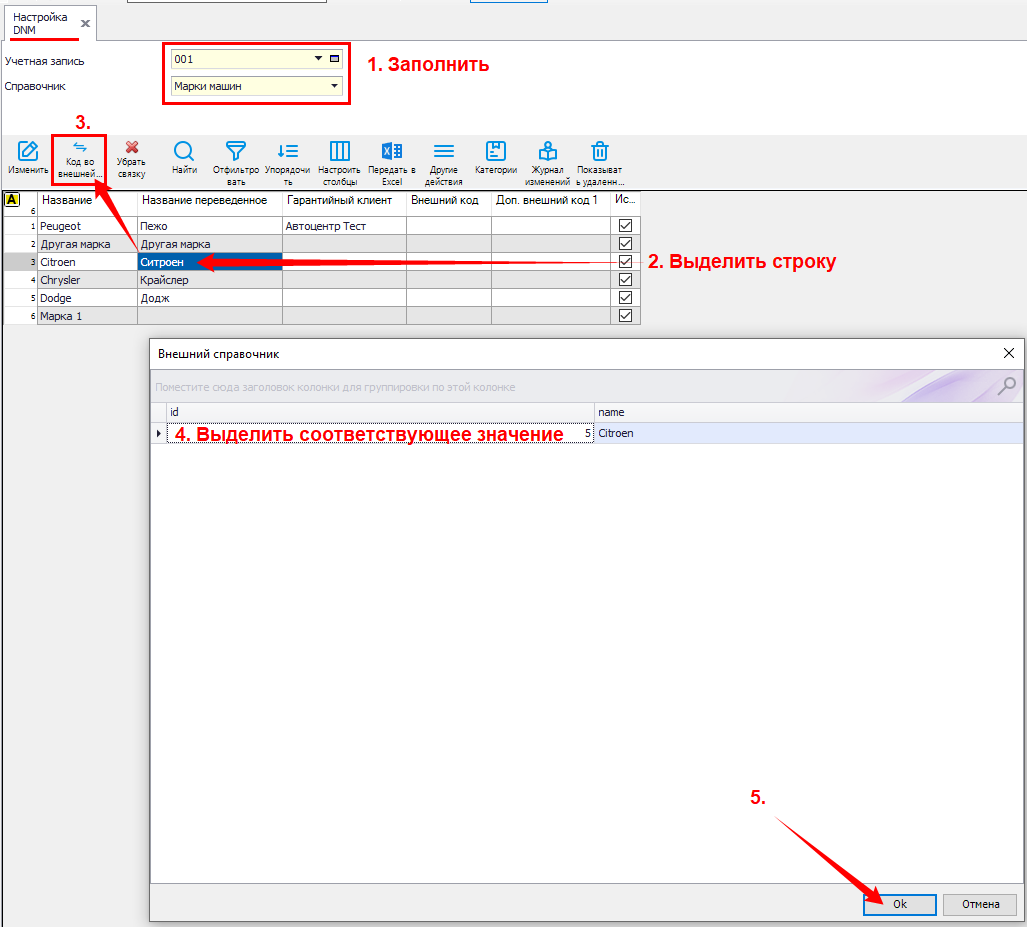Click the Изменить edit pencil icon
The width and height of the screenshot is (1027, 927).
point(29,152)
